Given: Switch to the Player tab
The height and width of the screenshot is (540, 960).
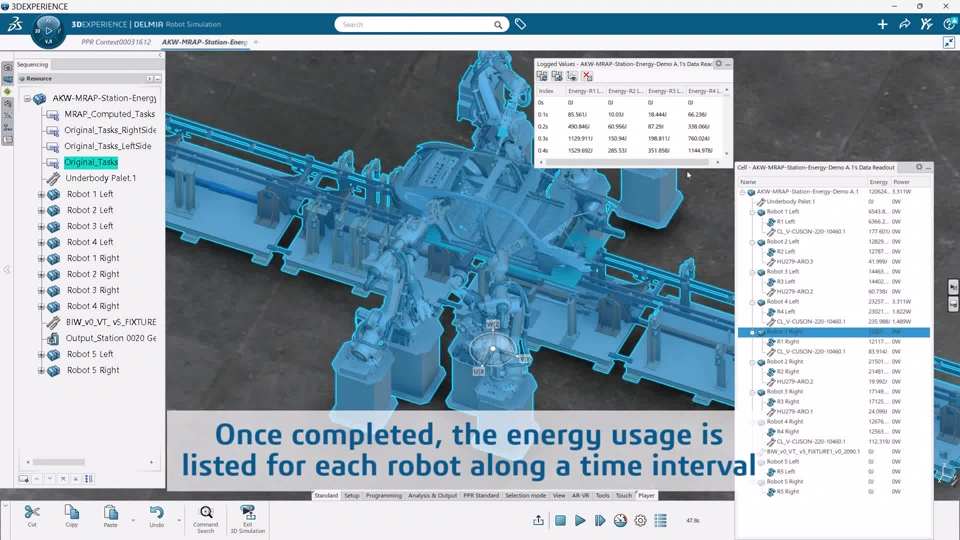Looking at the screenshot, I should click(x=647, y=495).
